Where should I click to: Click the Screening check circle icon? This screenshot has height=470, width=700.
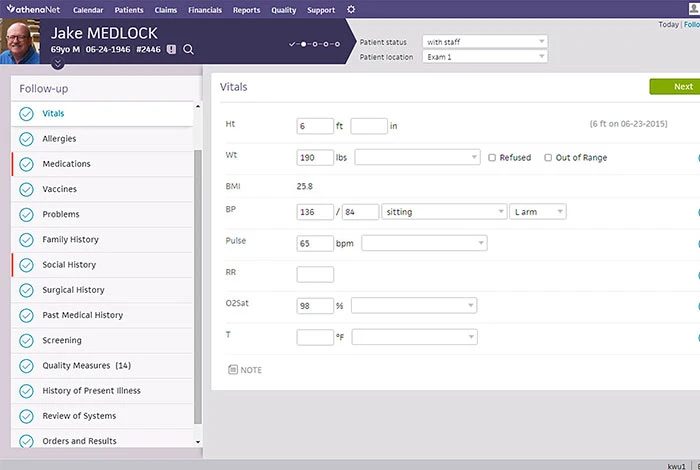pyautogui.click(x=26, y=341)
